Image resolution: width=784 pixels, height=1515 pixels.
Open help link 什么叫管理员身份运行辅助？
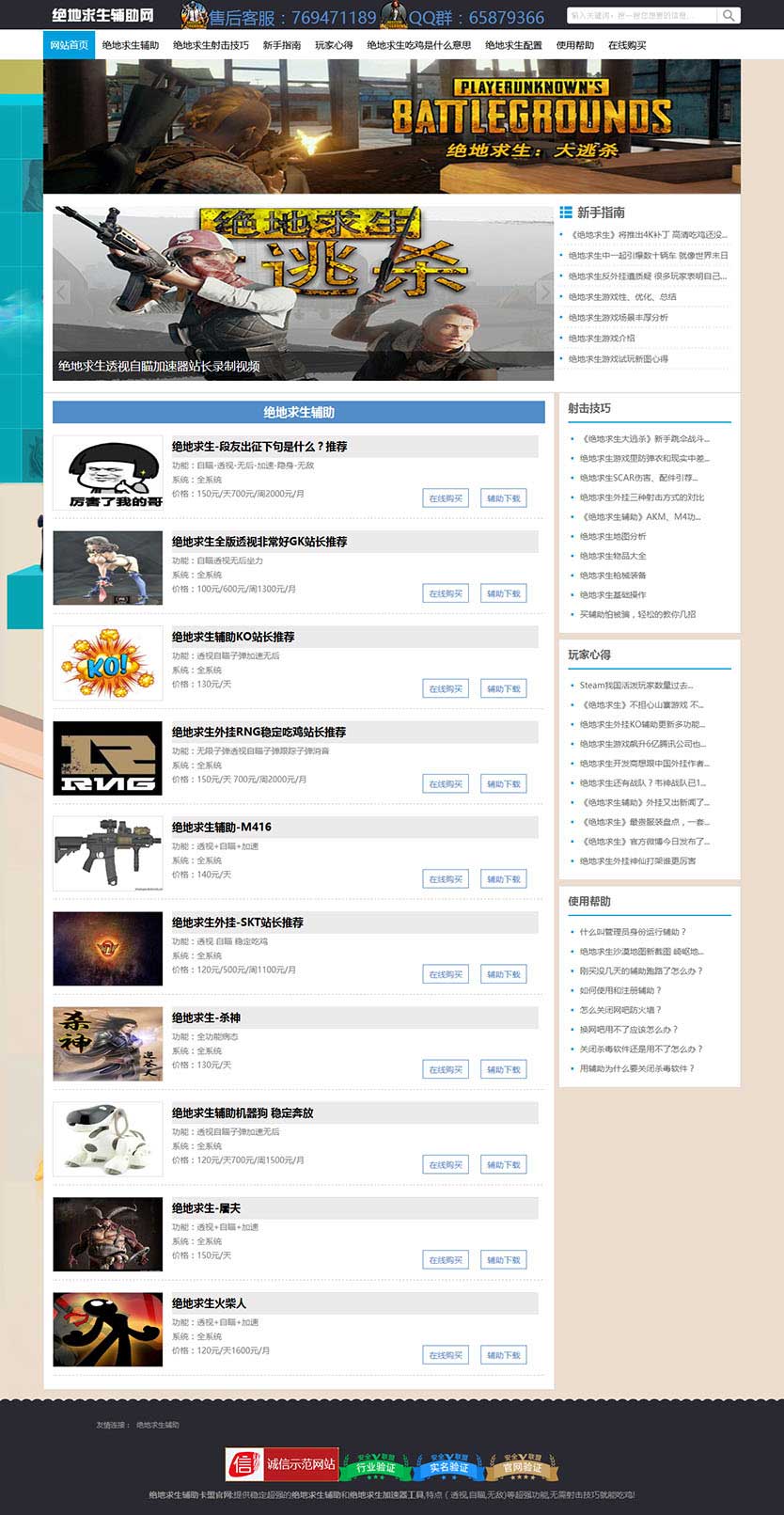pos(633,932)
